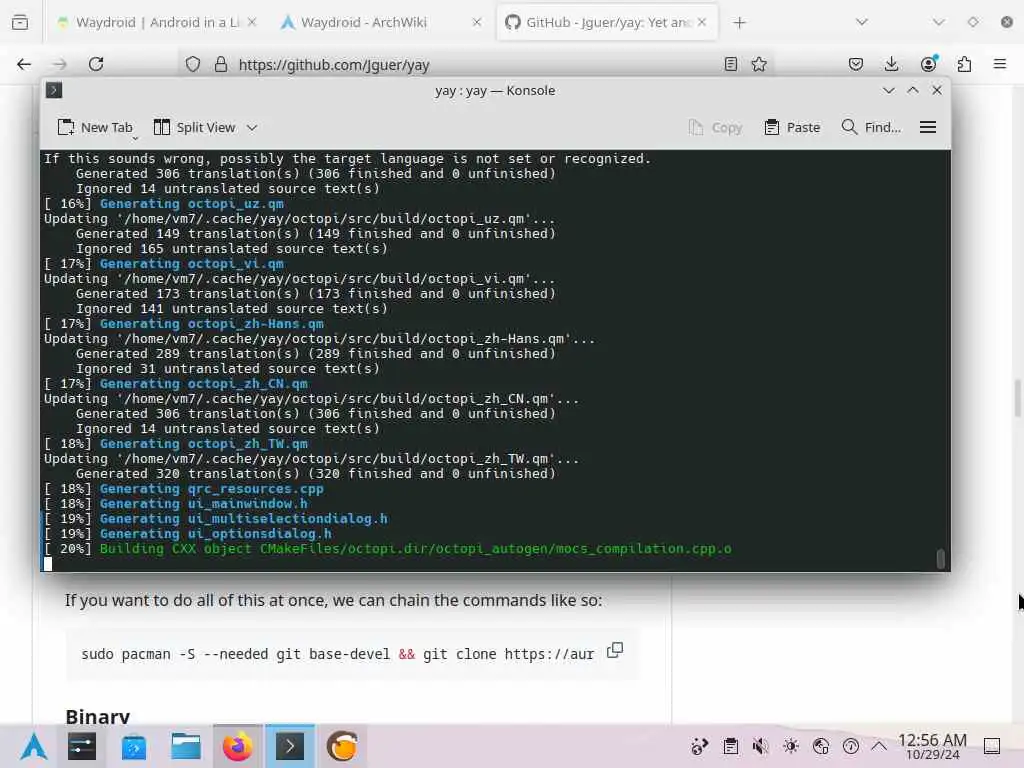Screen dimensions: 1024x768
Task: Bookmark this page with the star
Action: coord(759,64)
